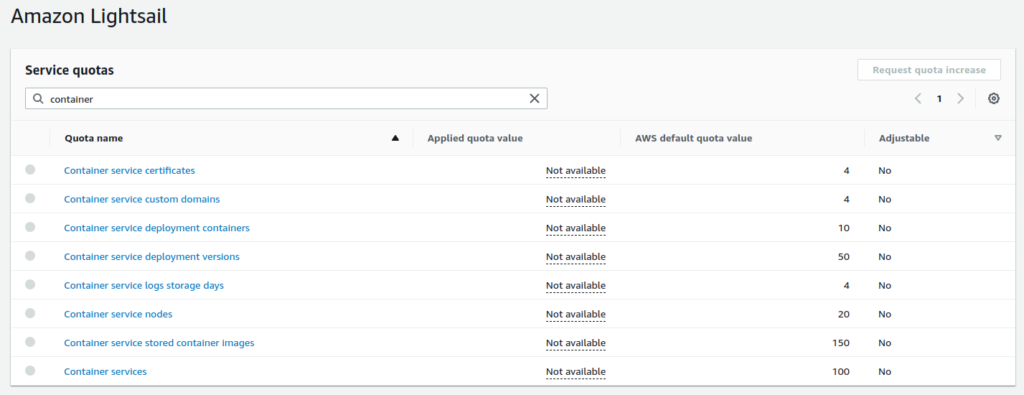
Task: Click 'Not available' for logs storage days row
Action: coord(576,286)
